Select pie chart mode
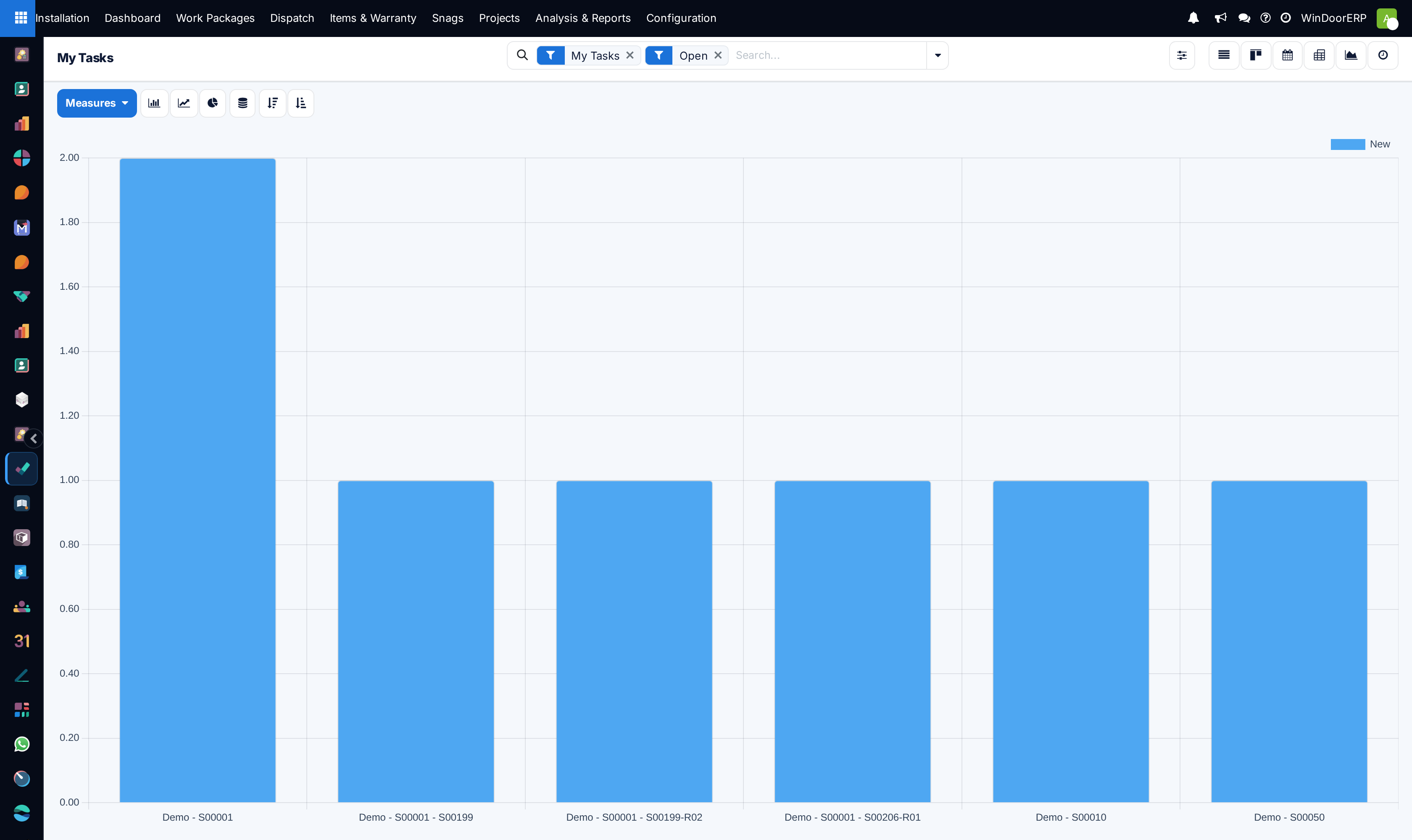This screenshot has height=840, width=1412. pos(212,103)
